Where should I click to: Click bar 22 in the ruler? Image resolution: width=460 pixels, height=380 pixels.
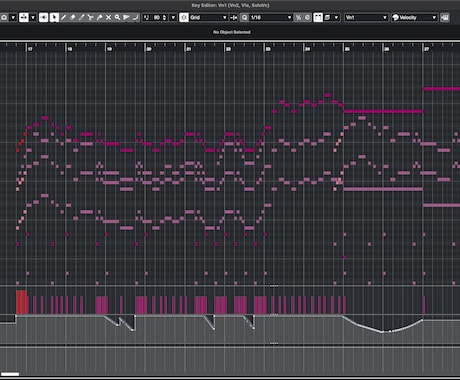228,49
